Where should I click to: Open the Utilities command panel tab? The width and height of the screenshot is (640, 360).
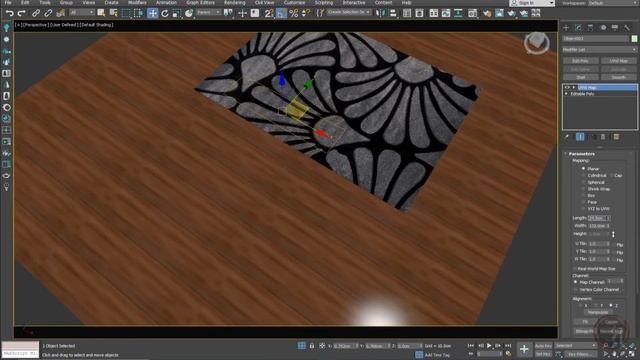627,27
